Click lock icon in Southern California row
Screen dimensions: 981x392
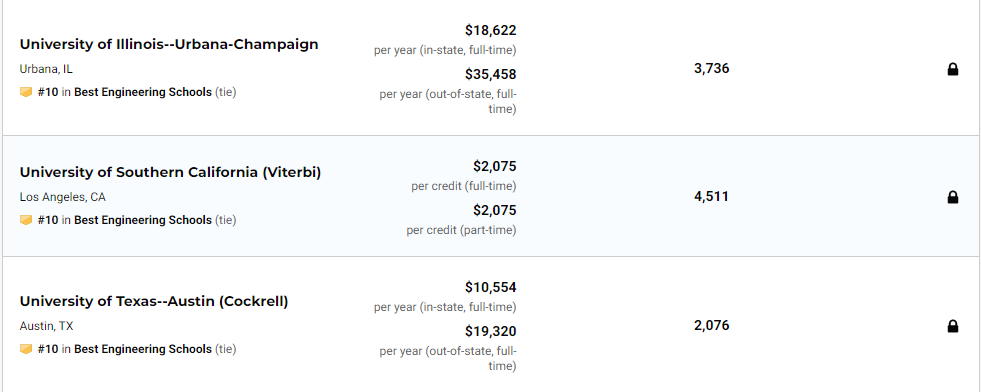(x=952, y=198)
